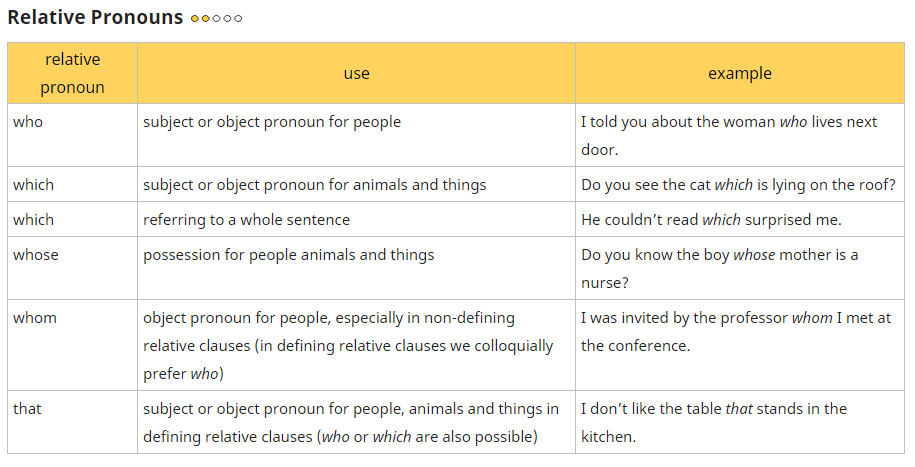Select the 'whom' pronoun cell
Viewport: 915px width, 467px height.
[35, 318]
